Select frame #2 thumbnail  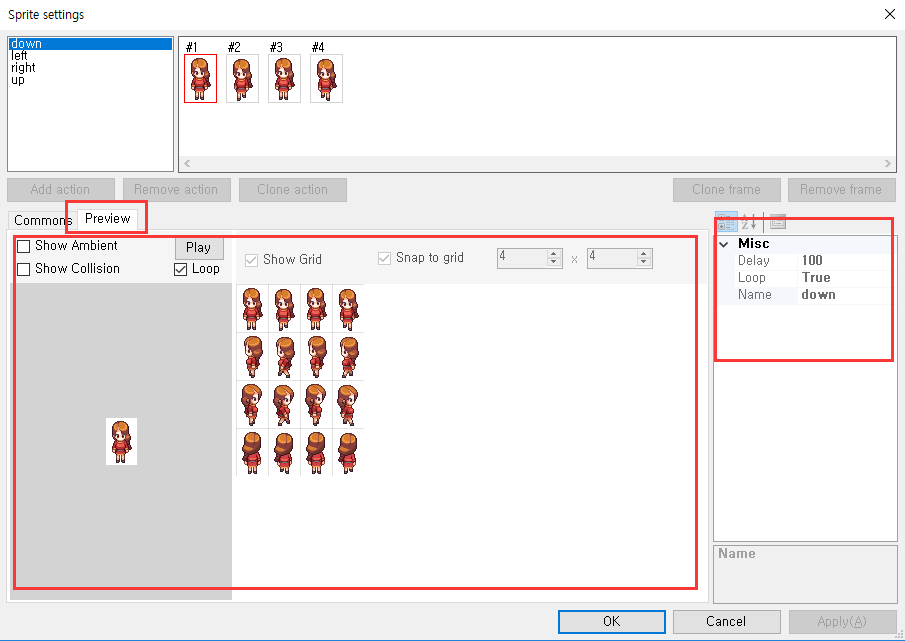[x=242, y=79]
